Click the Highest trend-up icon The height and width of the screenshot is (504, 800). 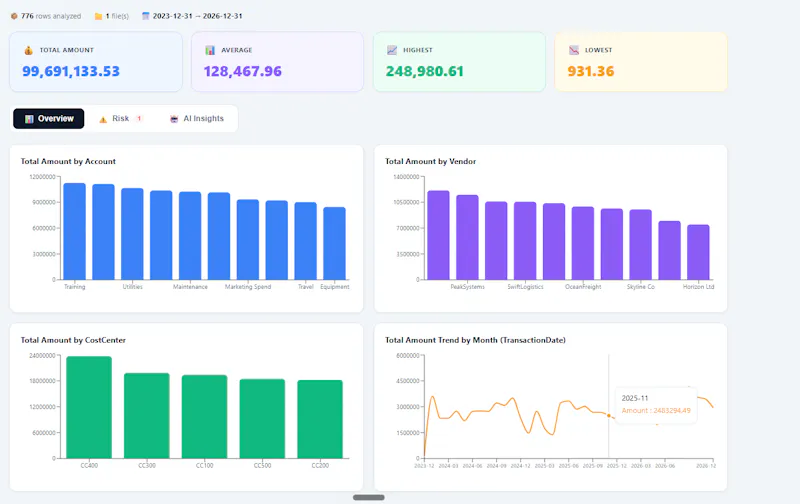[392, 50]
